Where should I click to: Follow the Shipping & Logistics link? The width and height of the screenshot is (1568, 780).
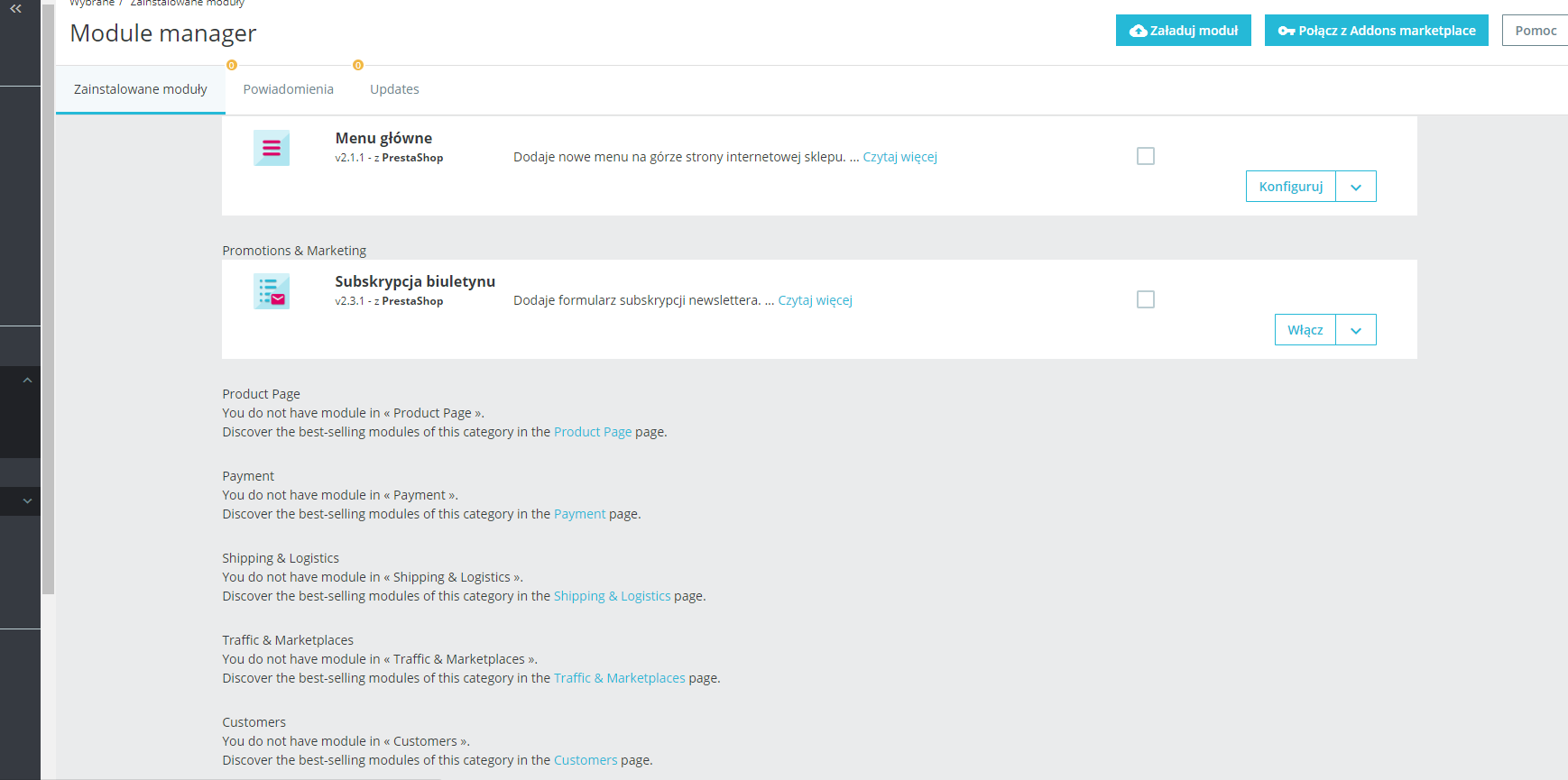click(613, 596)
